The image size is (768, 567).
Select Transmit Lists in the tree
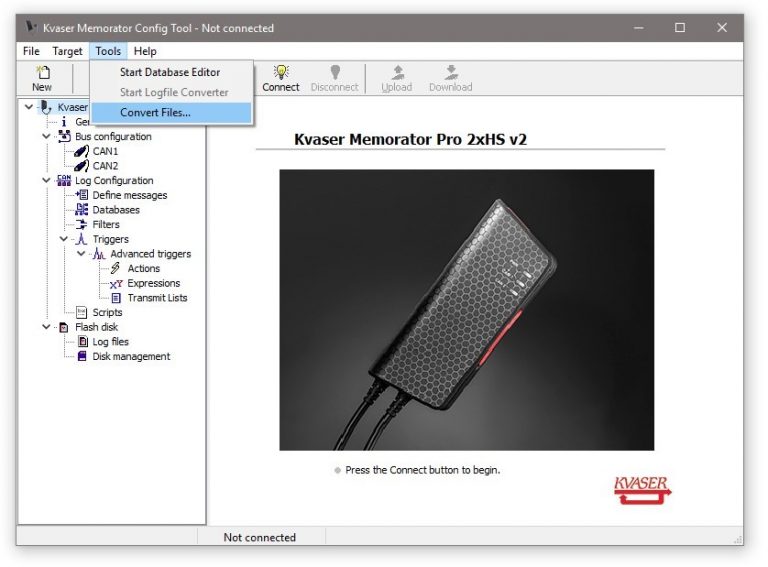[x=157, y=298]
